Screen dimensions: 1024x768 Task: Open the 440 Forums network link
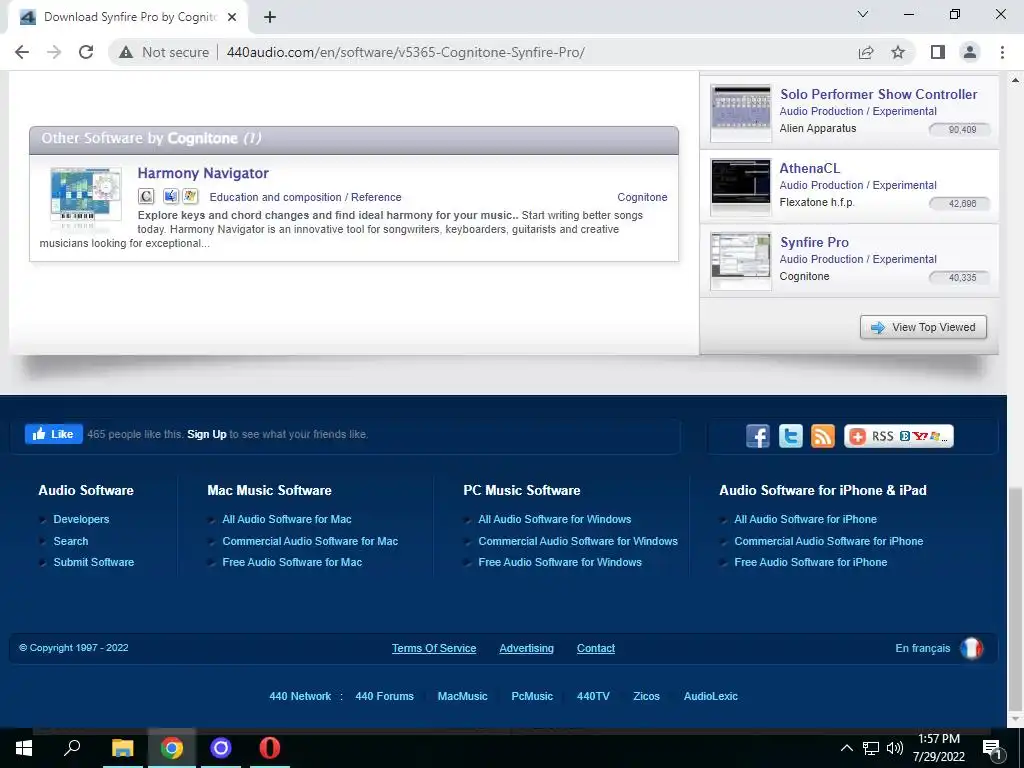(384, 696)
